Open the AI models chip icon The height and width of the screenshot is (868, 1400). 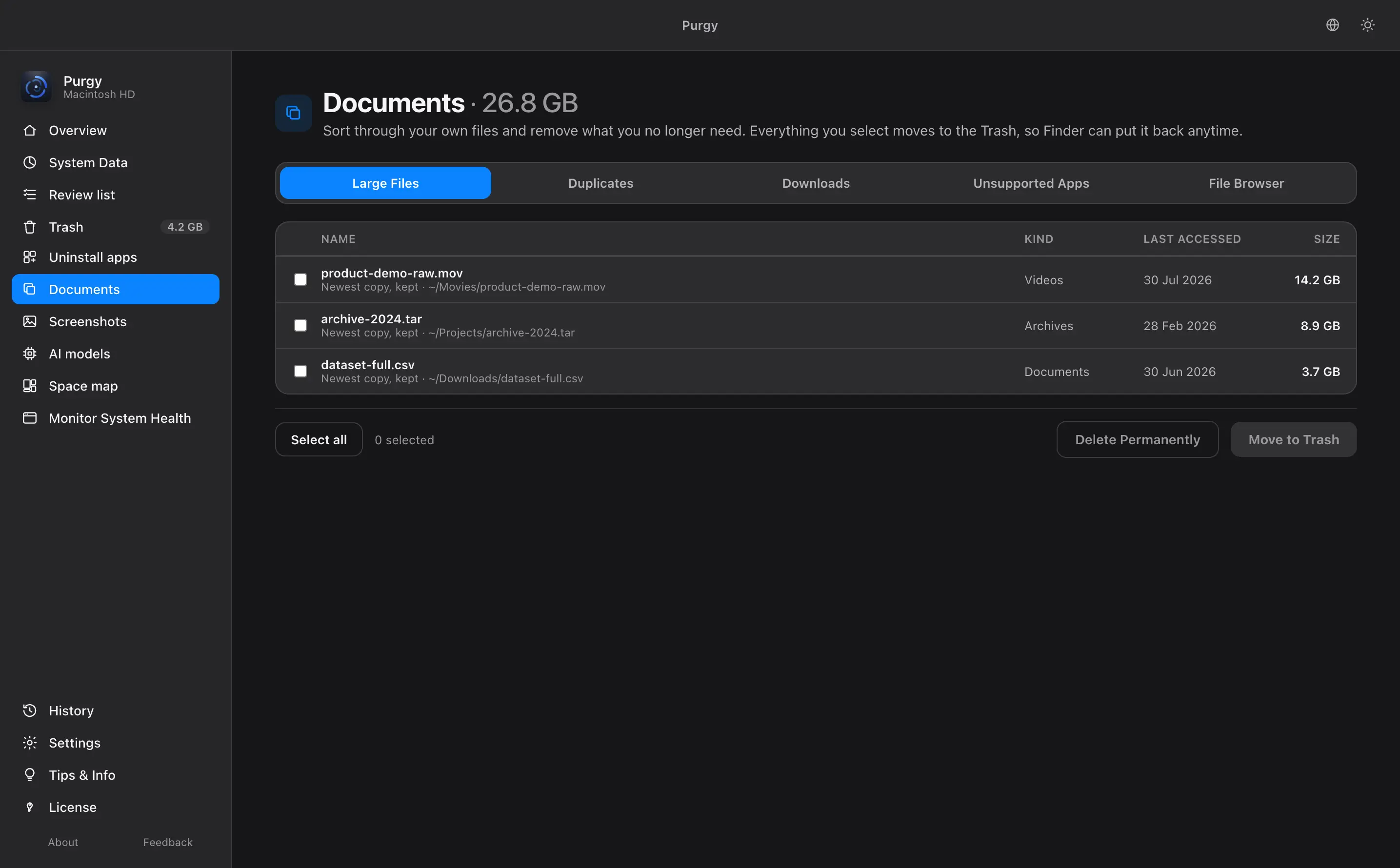[30, 354]
